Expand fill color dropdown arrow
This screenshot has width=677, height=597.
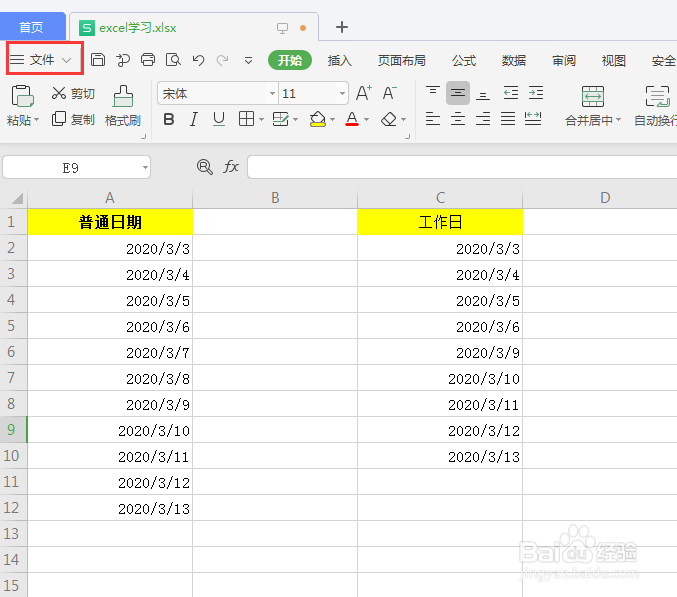[332, 120]
